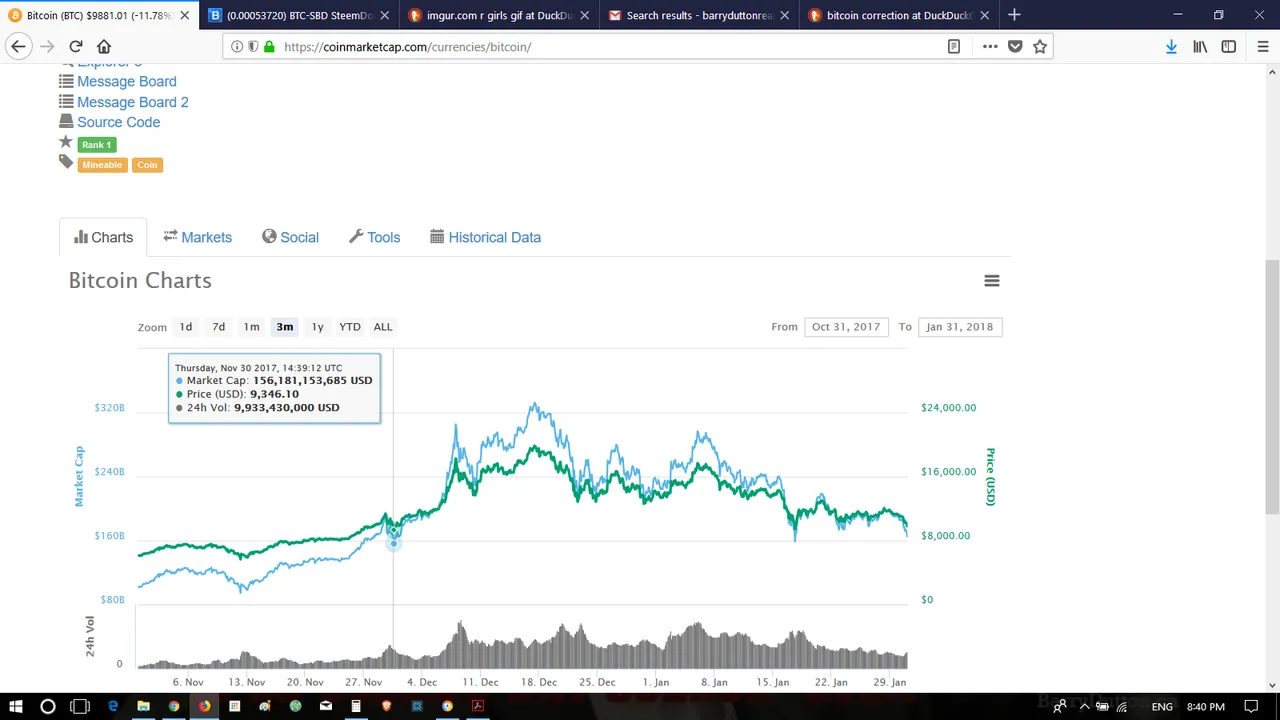The height and width of the screenshot is (720, 1280).
Task: Open the Firefox library menu
Action: pyautogui.click(x=1200, y=46)
